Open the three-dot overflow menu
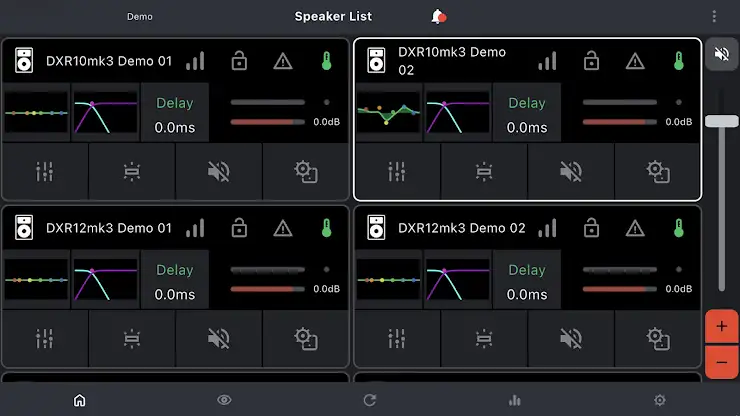This screenshot has width=740, height=416. (714, 17)
